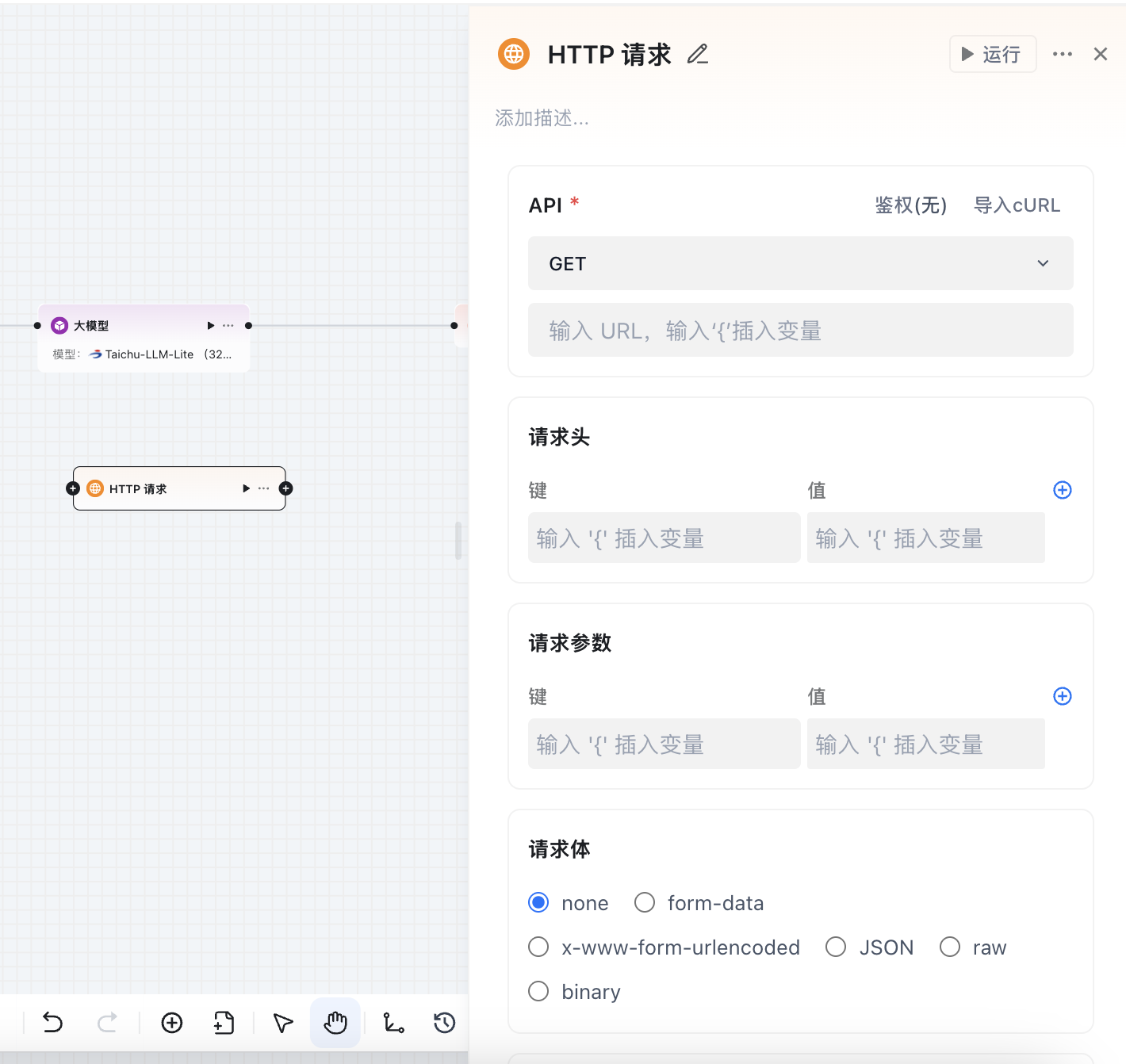
Task: Click the organize layout icon
Action: [x=393, y=1023]
